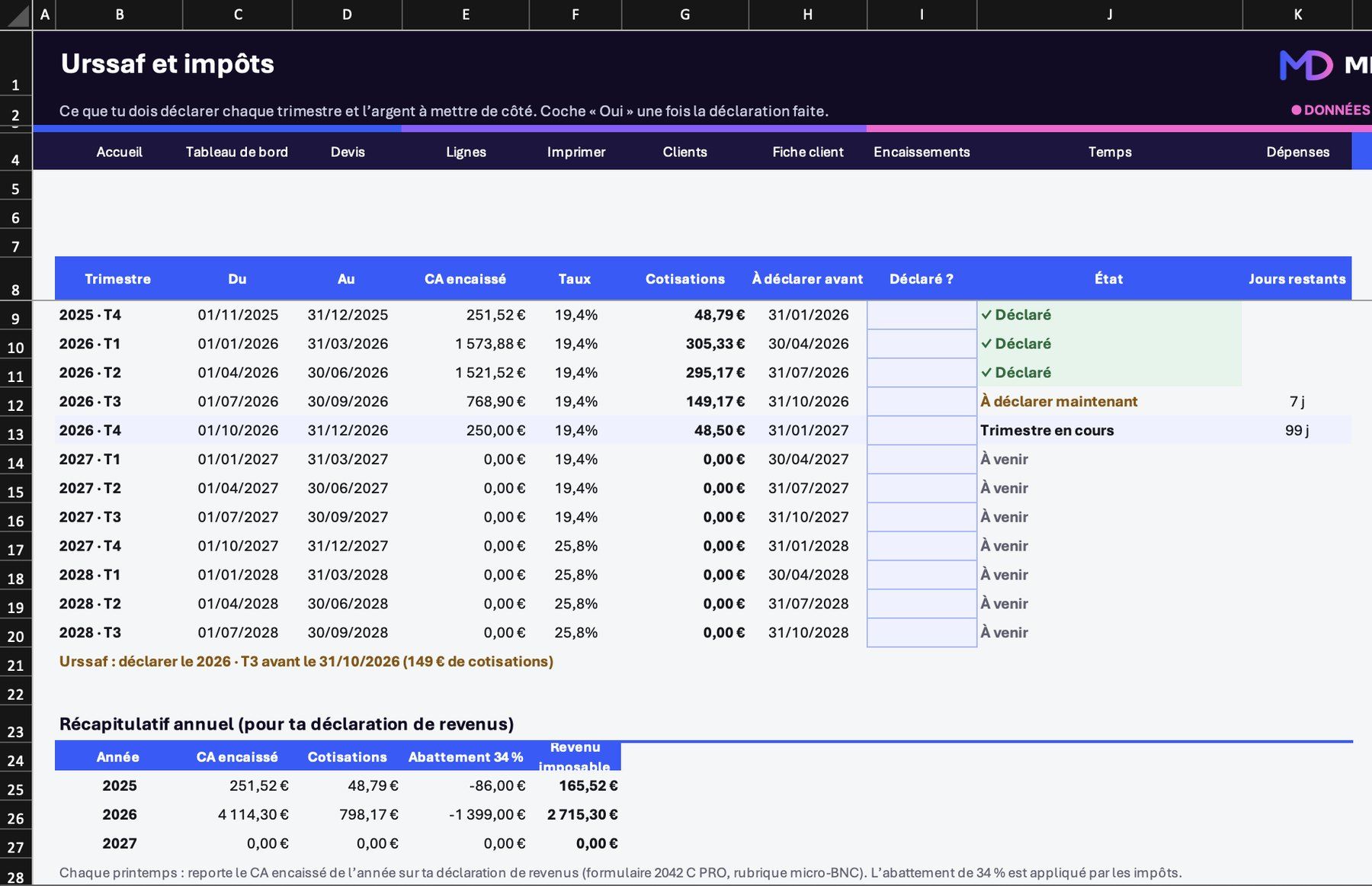Switch to the Devis tab
This screenshot has width=1372, height=886.
348,152
